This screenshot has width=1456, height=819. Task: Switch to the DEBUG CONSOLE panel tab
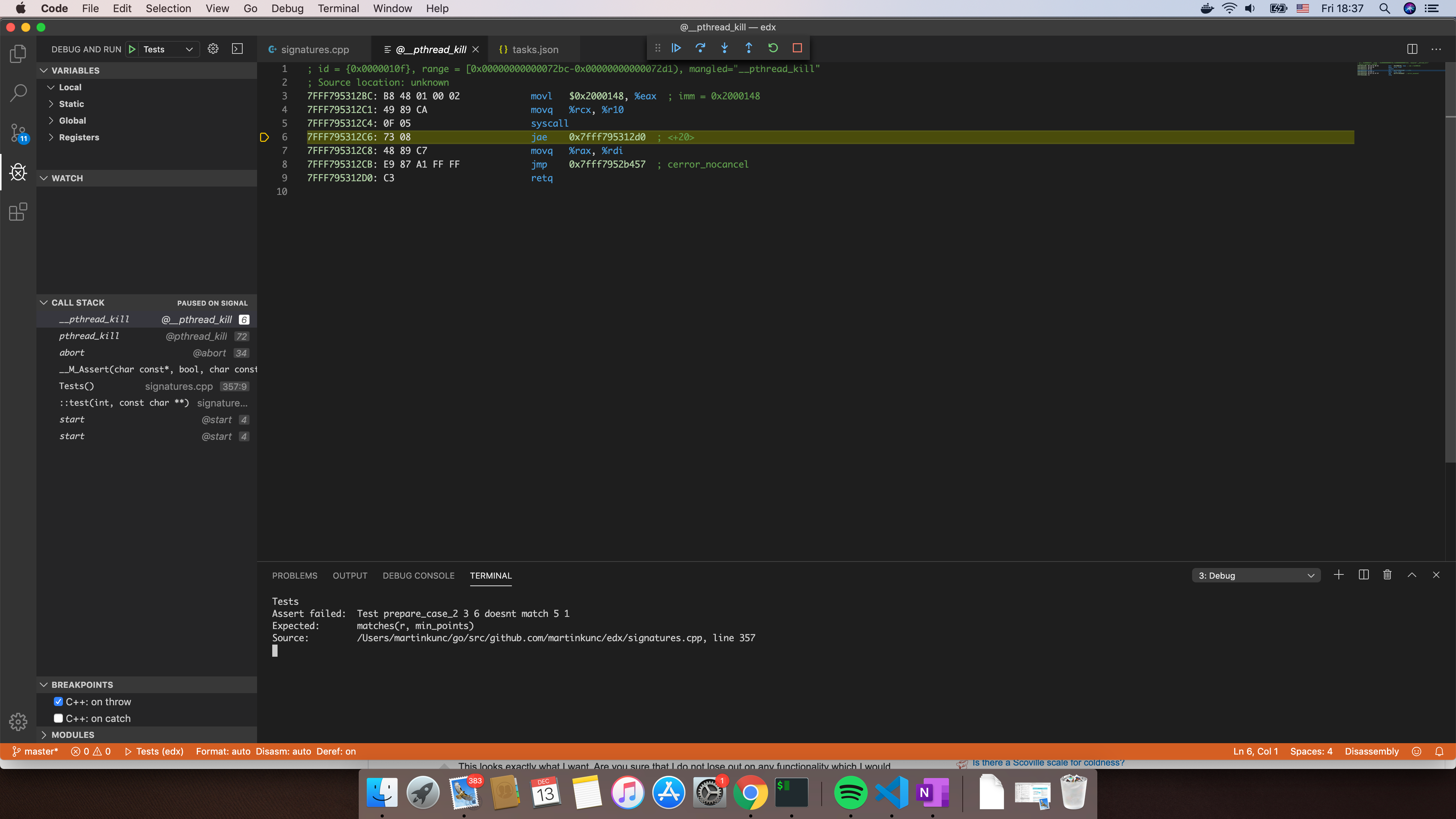coord(418,576)
